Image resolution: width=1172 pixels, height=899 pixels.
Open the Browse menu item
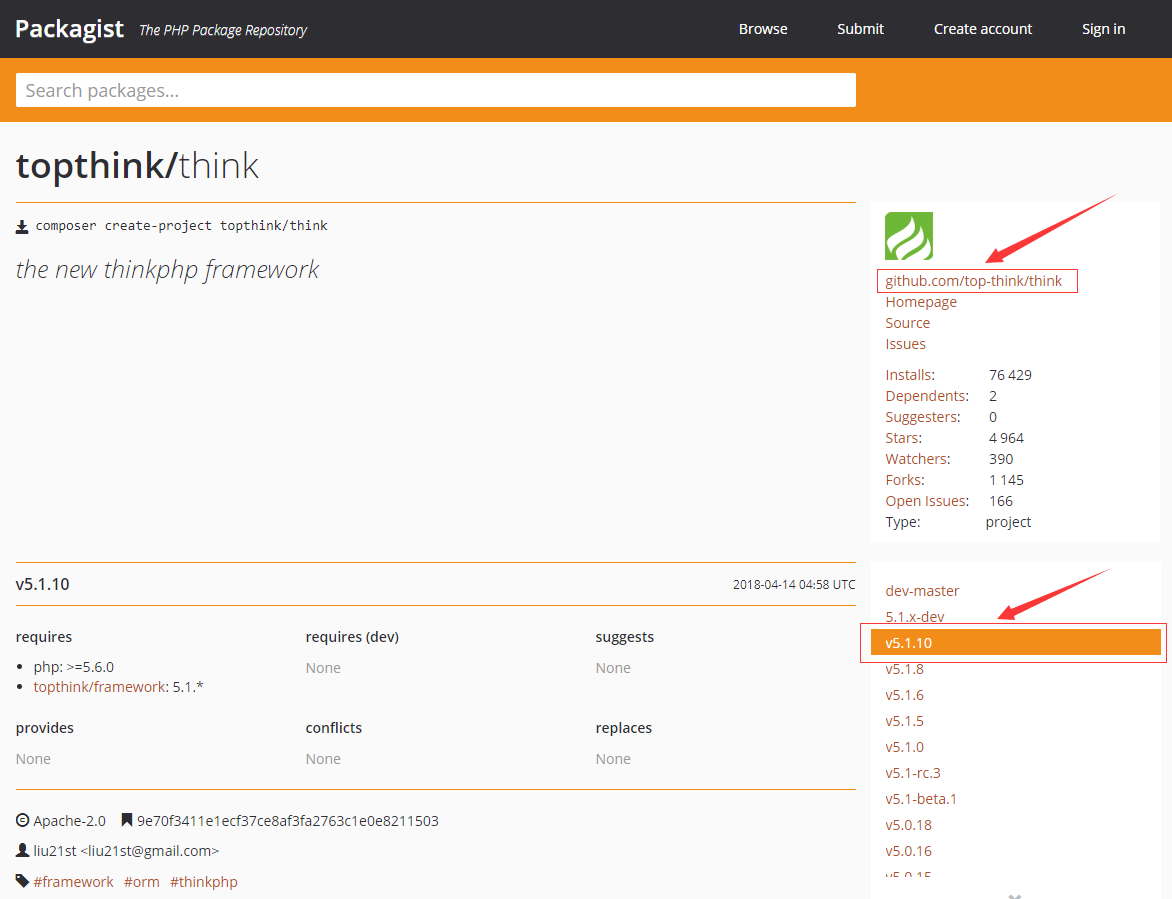[763, 29]
